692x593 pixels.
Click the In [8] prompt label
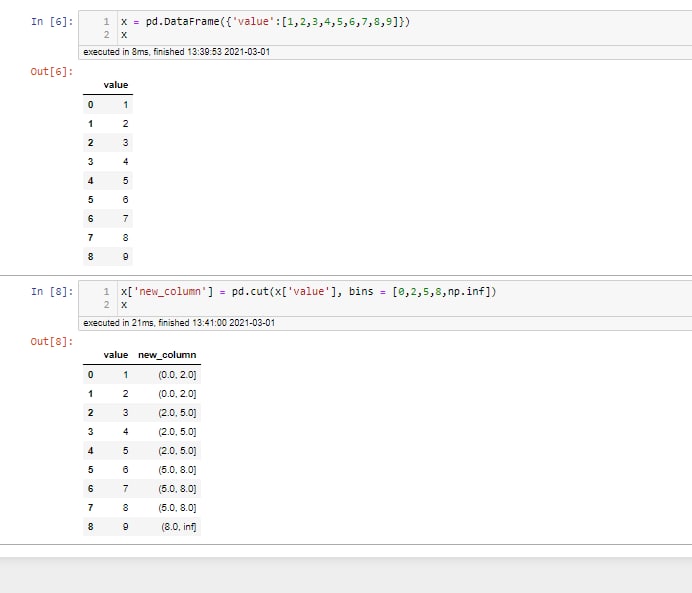(52, 292)
